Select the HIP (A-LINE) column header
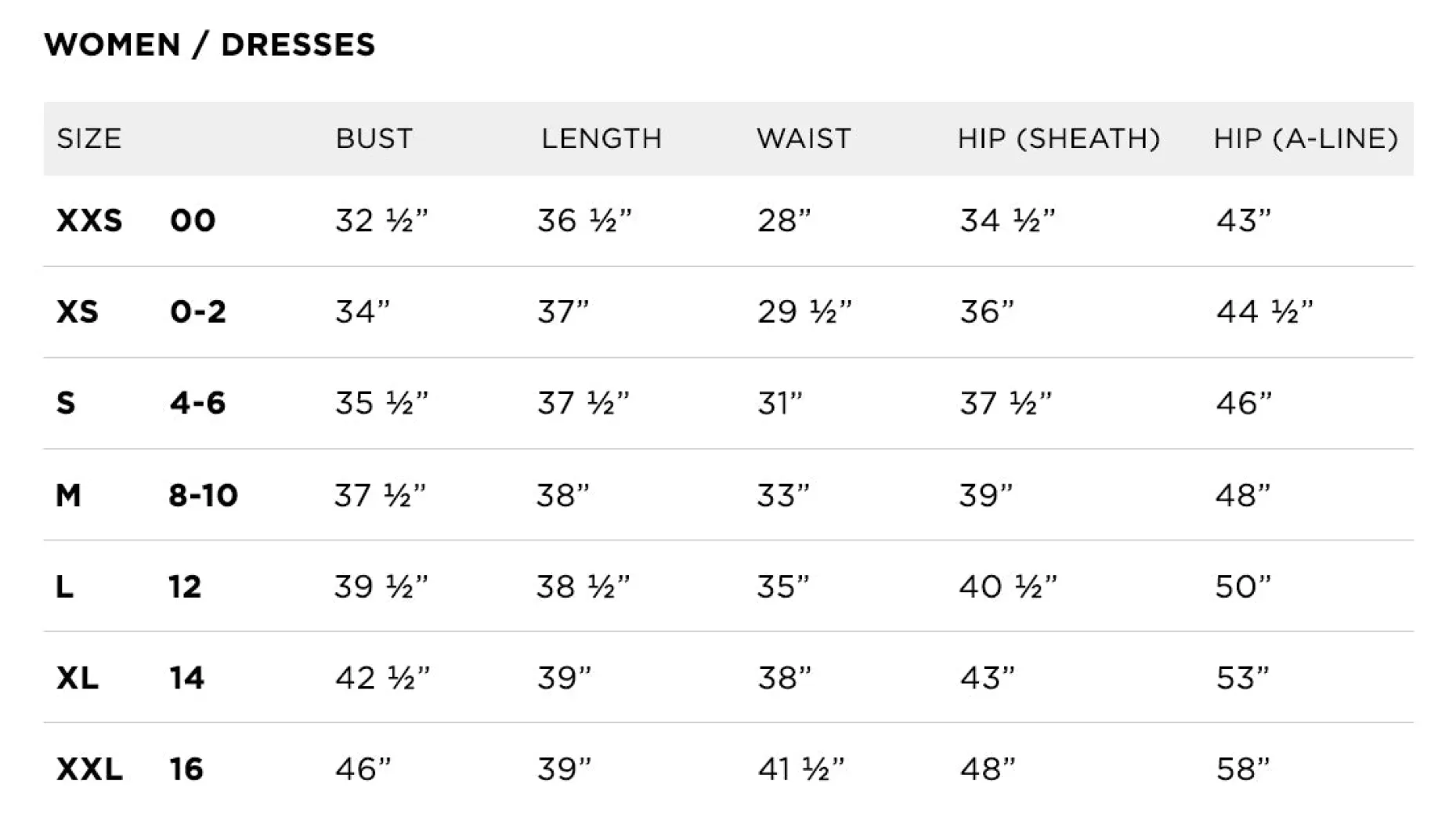The image size is (1456, 817). [1305, 139]
